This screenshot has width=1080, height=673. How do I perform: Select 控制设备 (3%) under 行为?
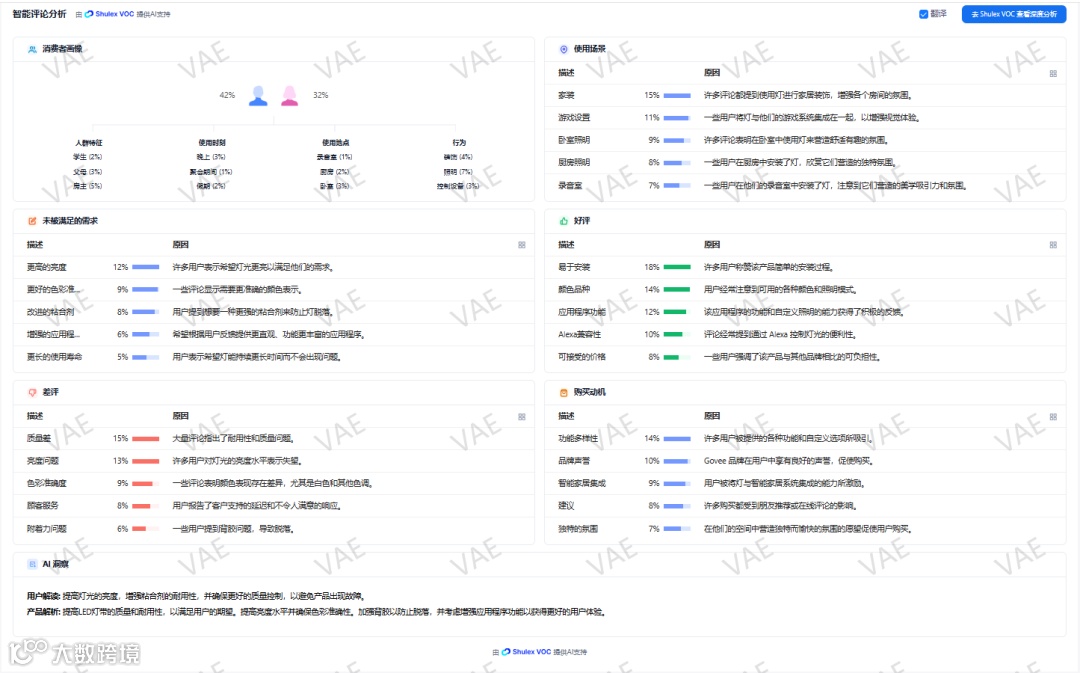pos(458,186)
